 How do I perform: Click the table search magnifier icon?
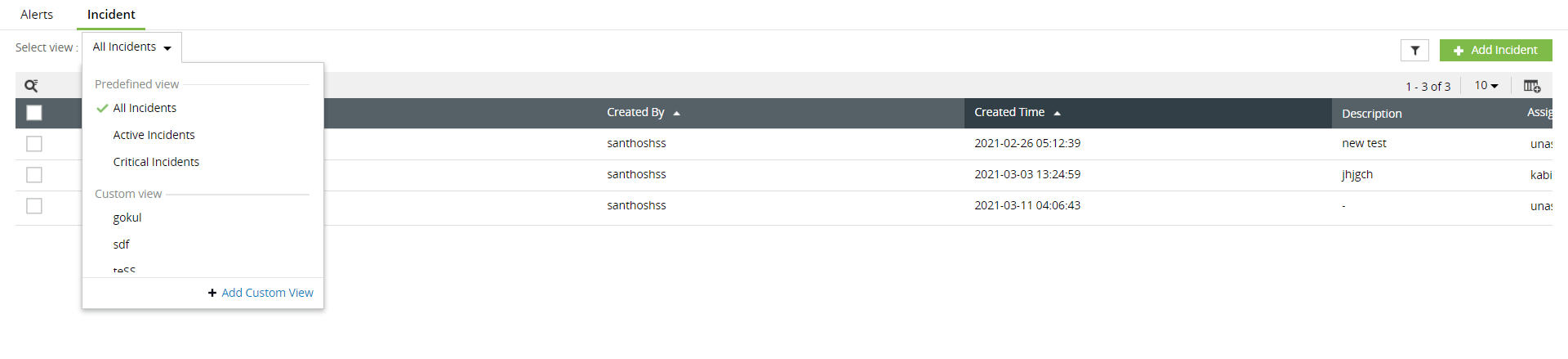pyautogui.click(x=31, y=86)
